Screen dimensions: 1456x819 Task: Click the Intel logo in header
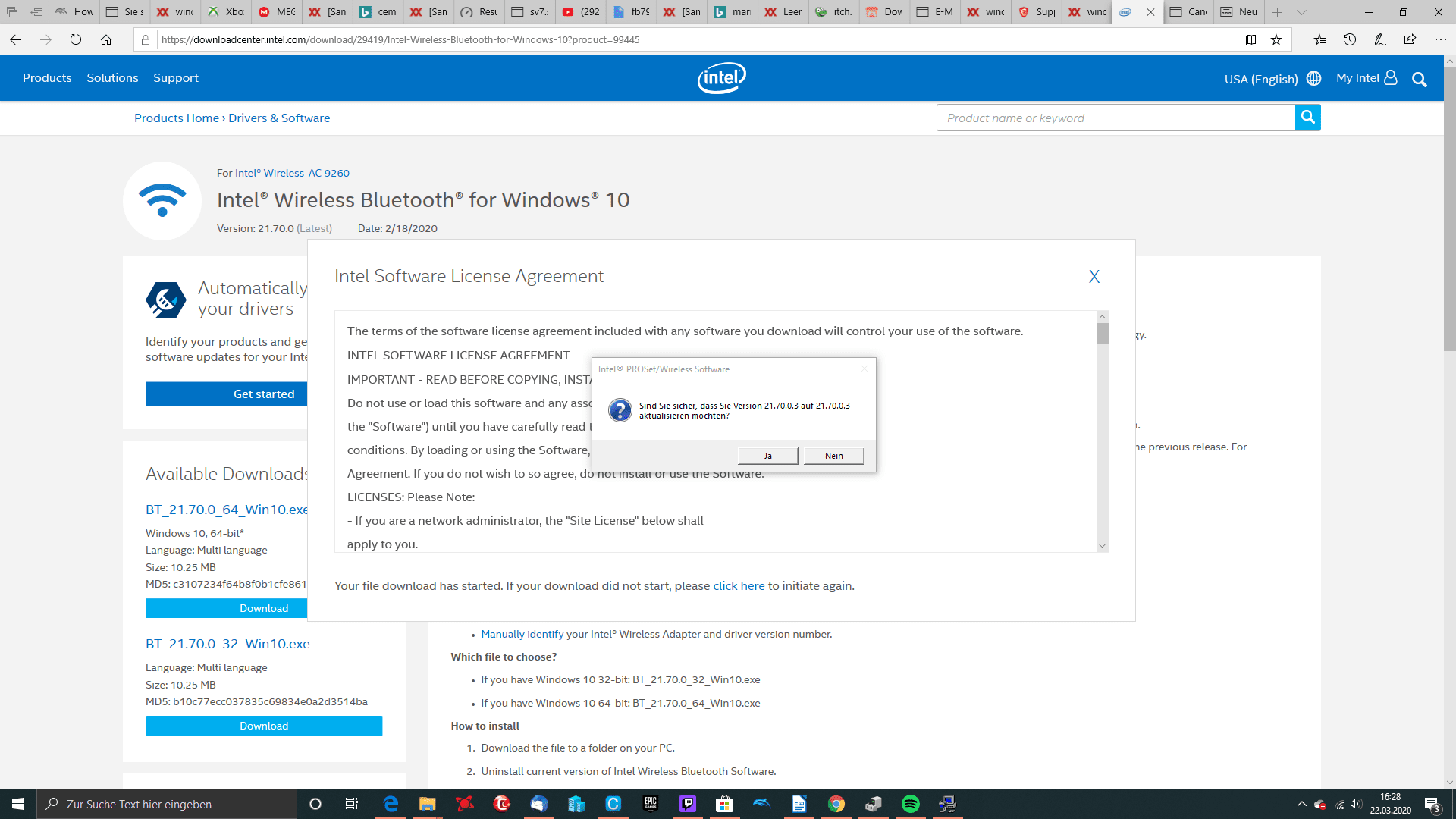(x=722, y=77)
